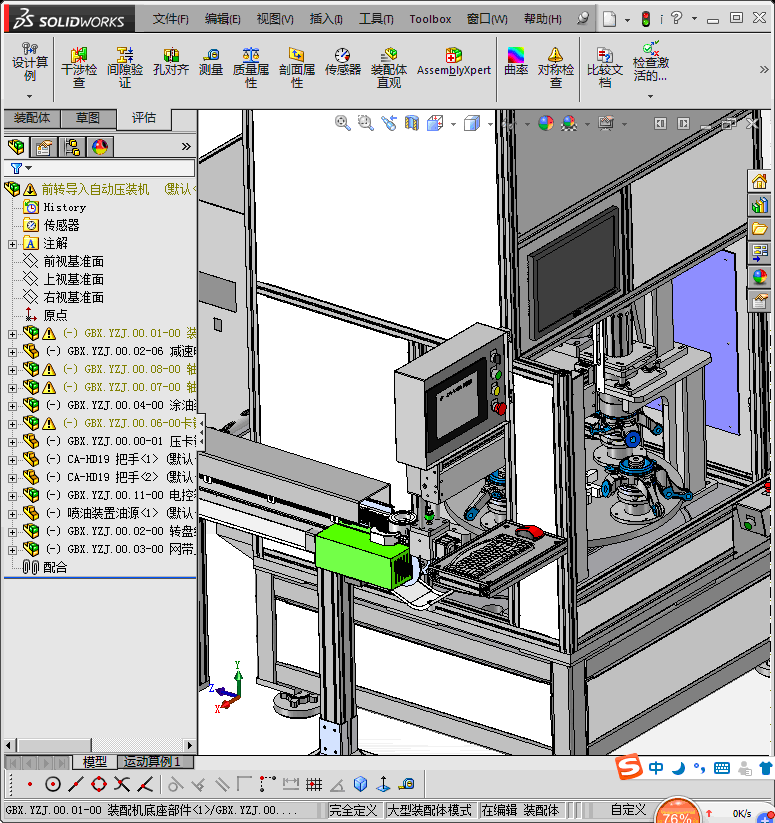
Task: Switch to the 模型 tab at the bottom
Action: [94, 762]
